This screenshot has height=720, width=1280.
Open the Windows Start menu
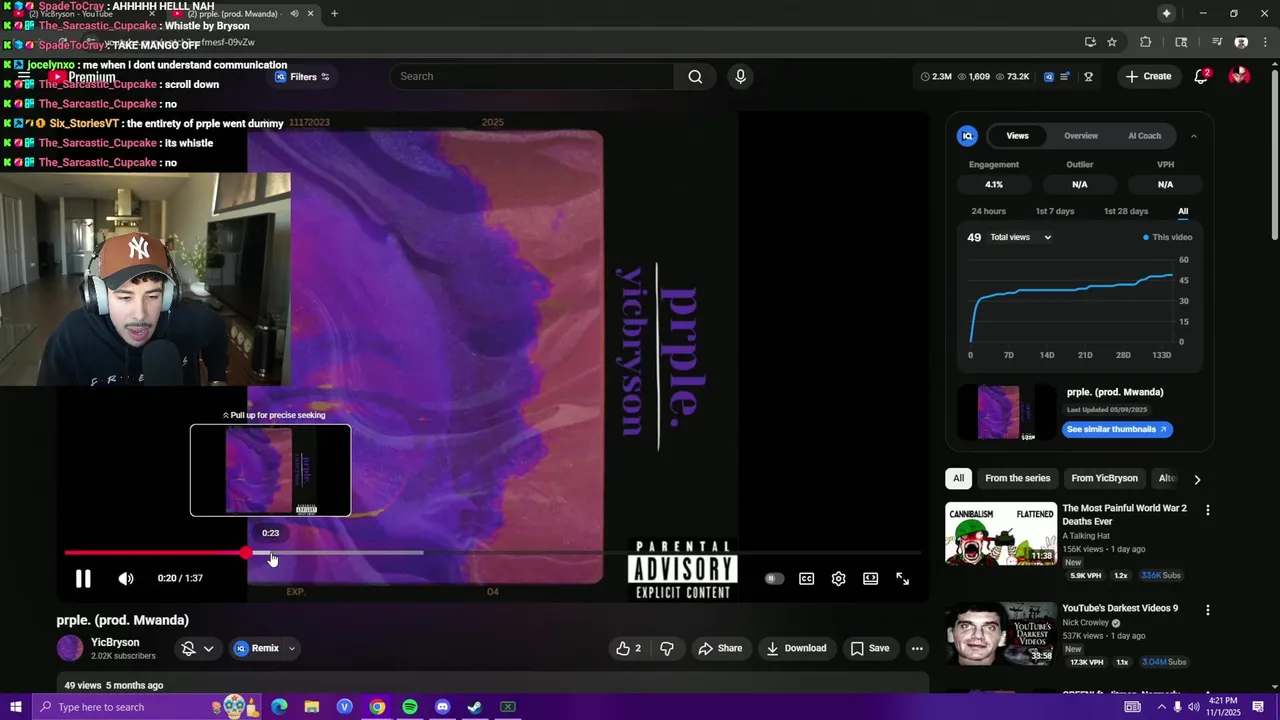click(15, 707)
